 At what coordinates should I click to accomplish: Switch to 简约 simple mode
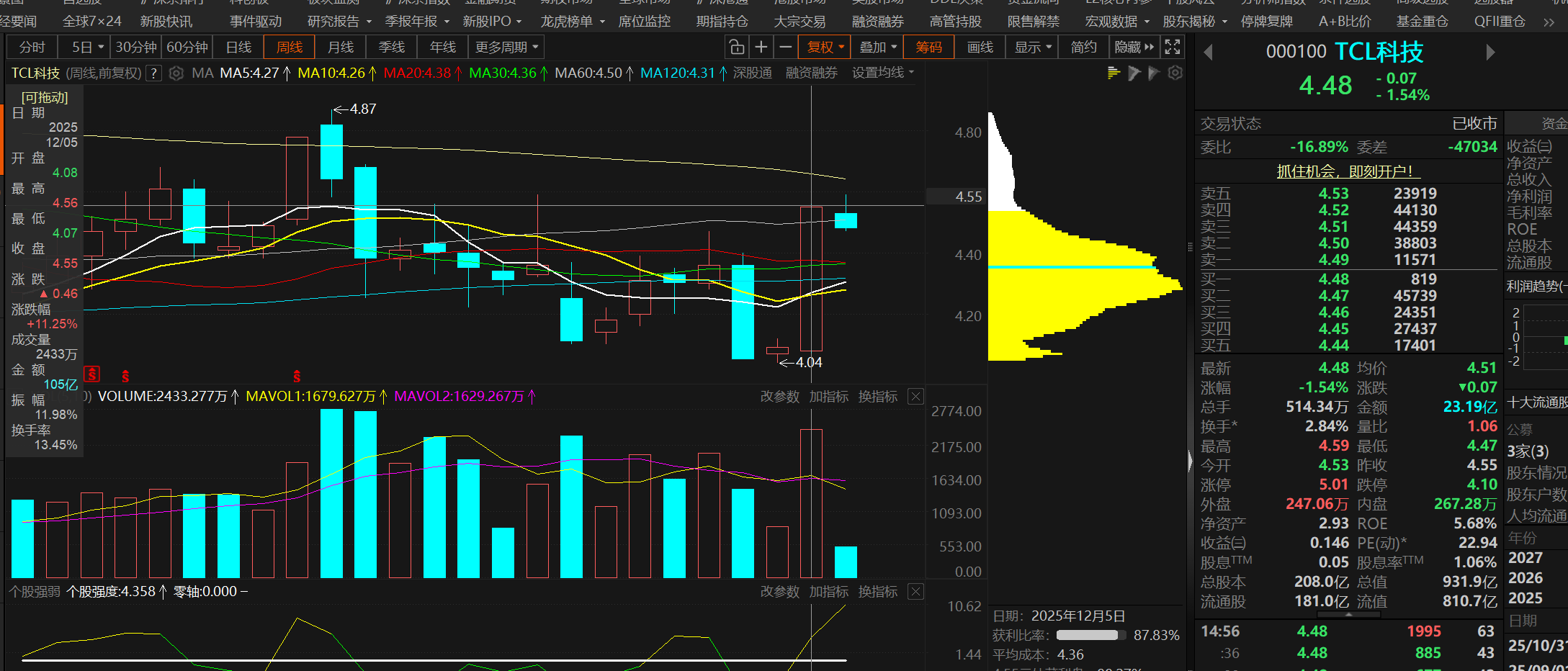click(x=1084, y=48)
